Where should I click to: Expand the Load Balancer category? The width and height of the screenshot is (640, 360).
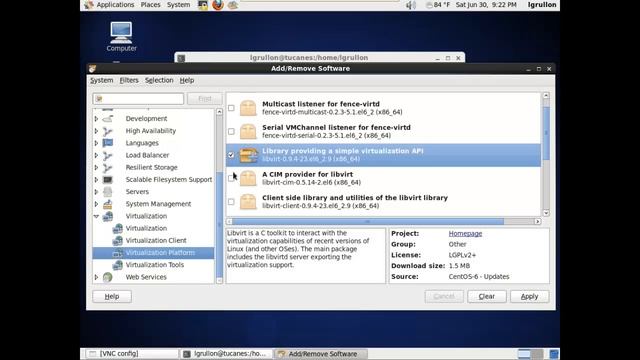(96, 155)
